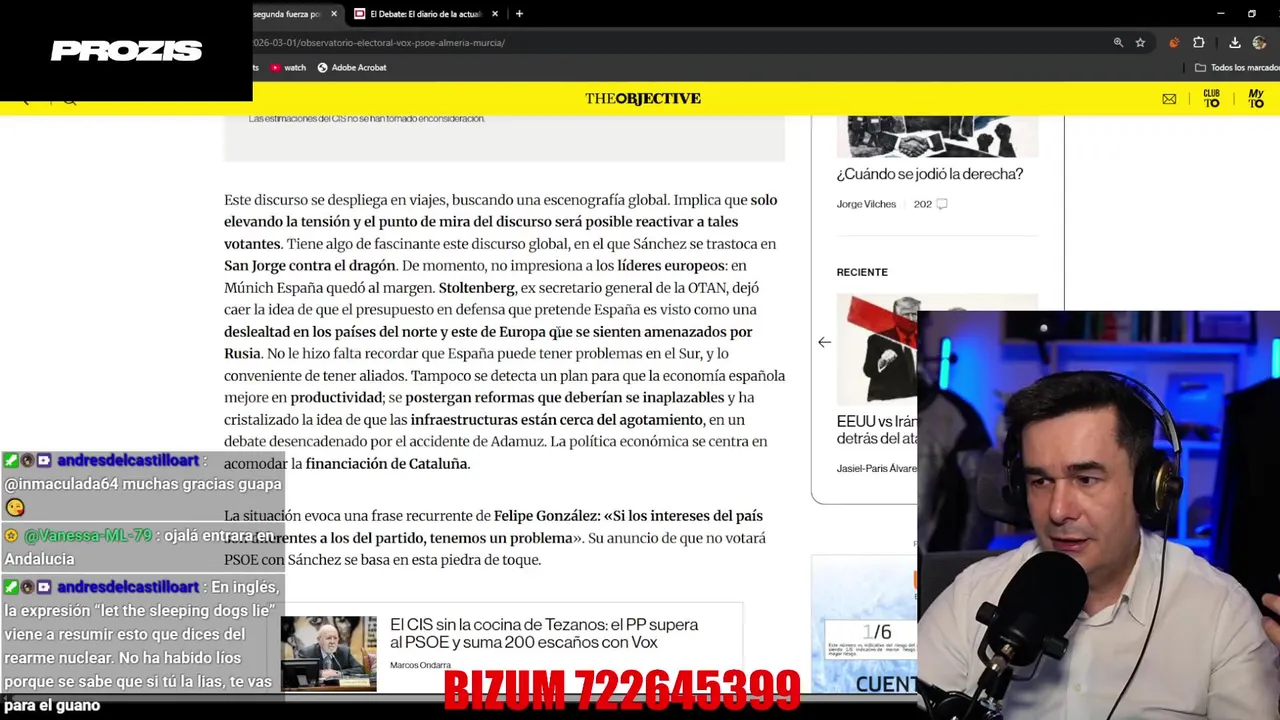Minimize the browser window
This screenshot has width=1280, height=720.
1220,14
